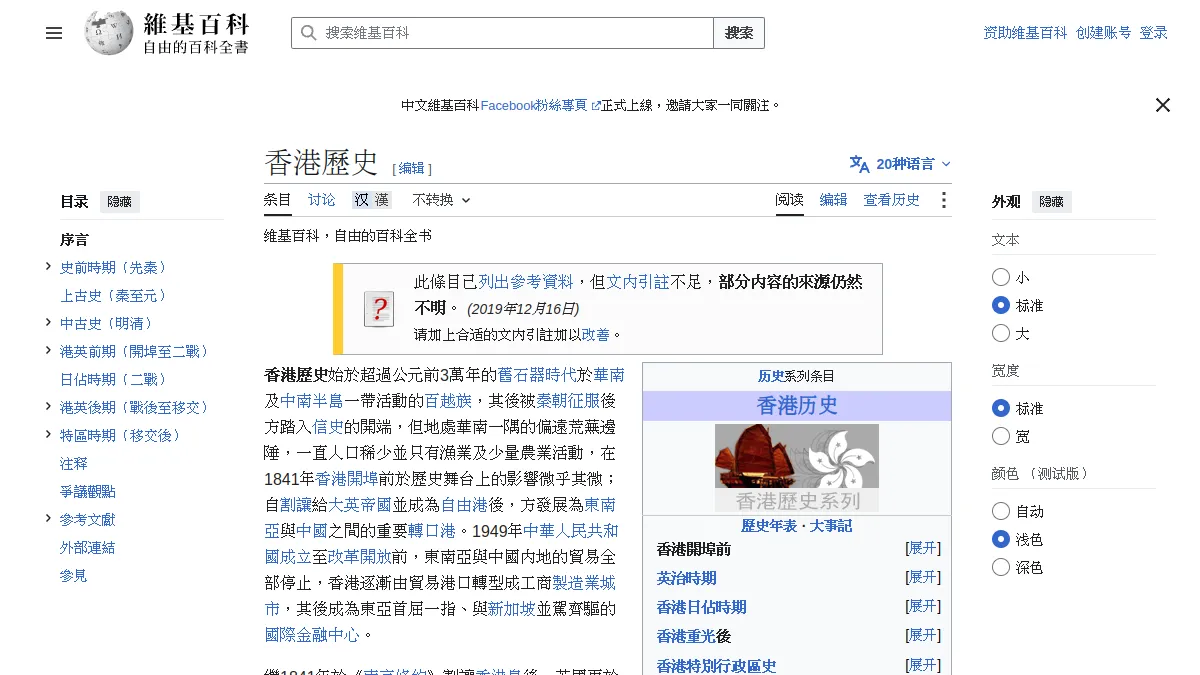Hide the 目录 contents sidebar
This screenshot has height=675, width=1200.
(120, 202)
